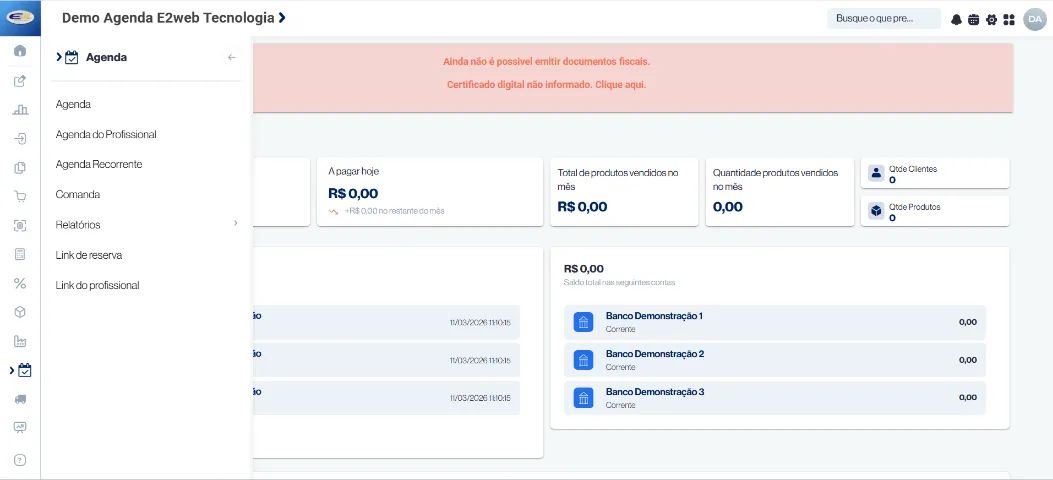This screenshot has height=480, width=1053.
Task: Click the Banco Demonstração 2 bank icon
Action: (x=584, y=360)
